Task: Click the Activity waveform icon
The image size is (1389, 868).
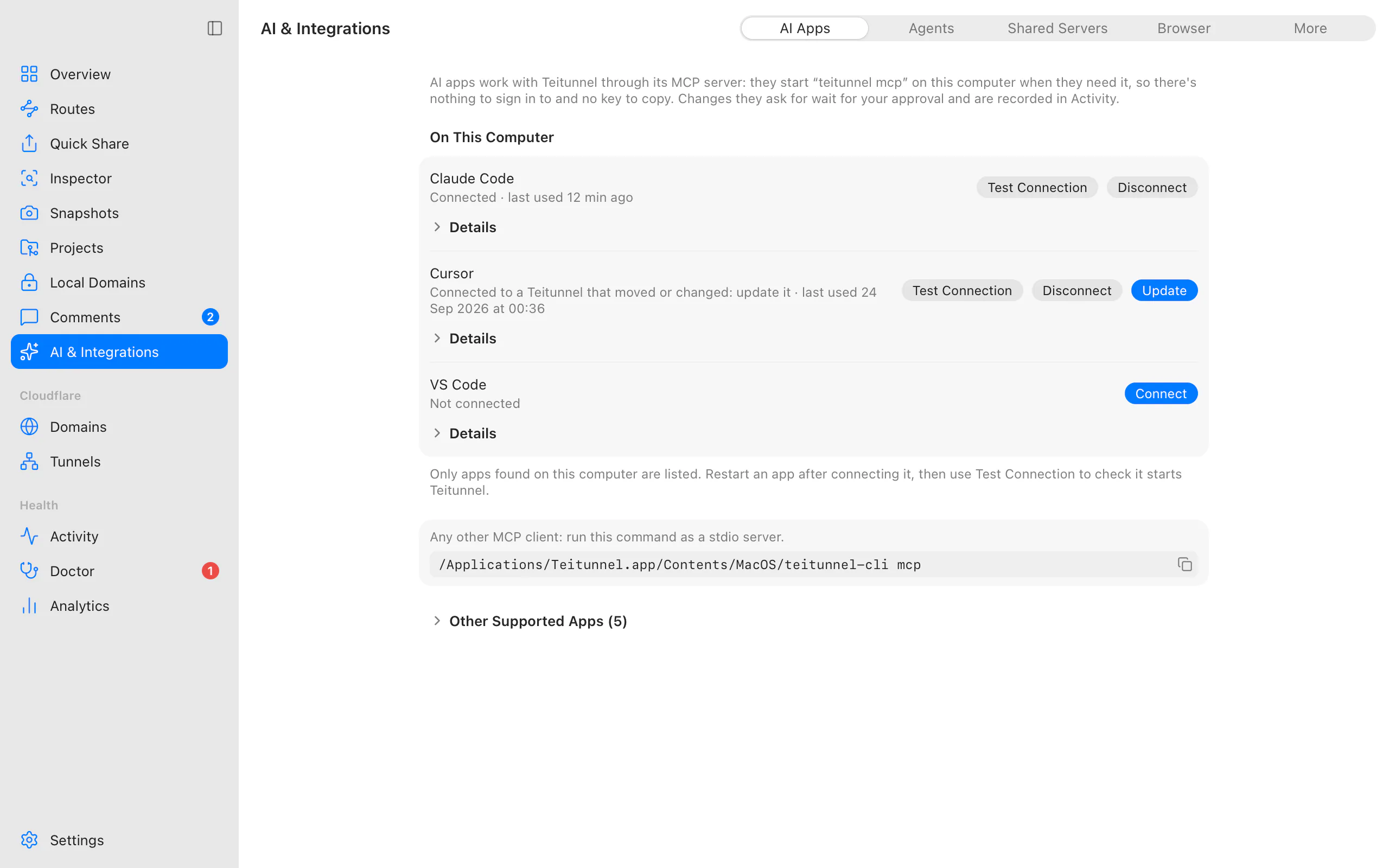Action: (29, 536)
